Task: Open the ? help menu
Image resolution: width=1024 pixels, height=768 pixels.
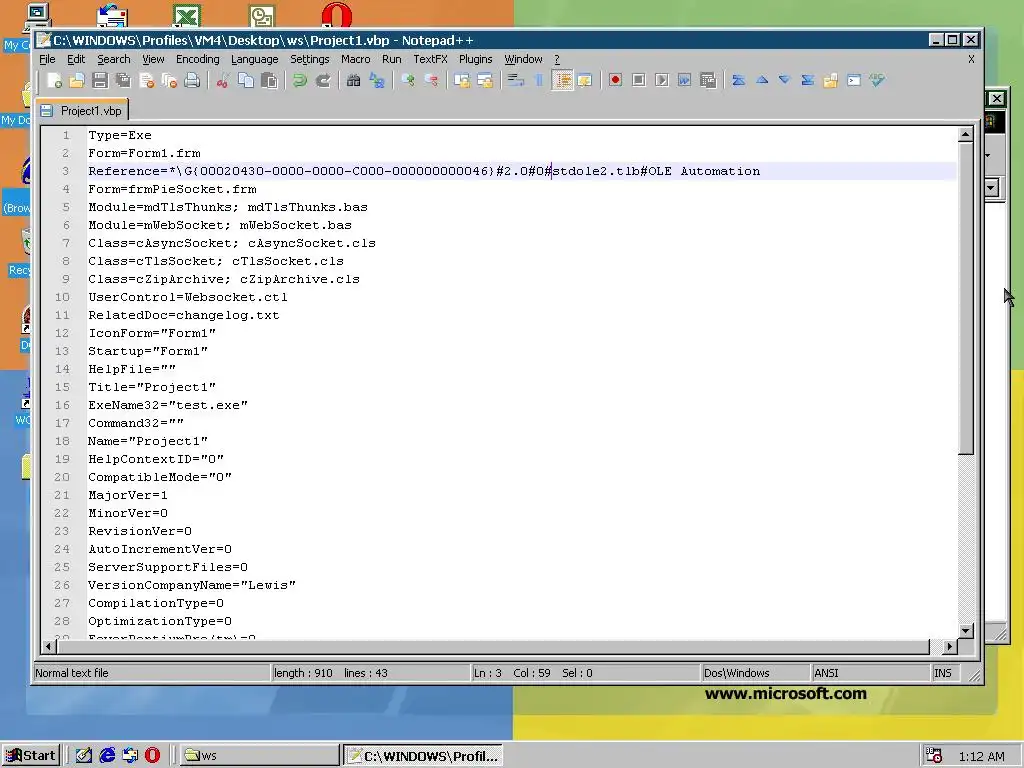Action: click(556, 59)
